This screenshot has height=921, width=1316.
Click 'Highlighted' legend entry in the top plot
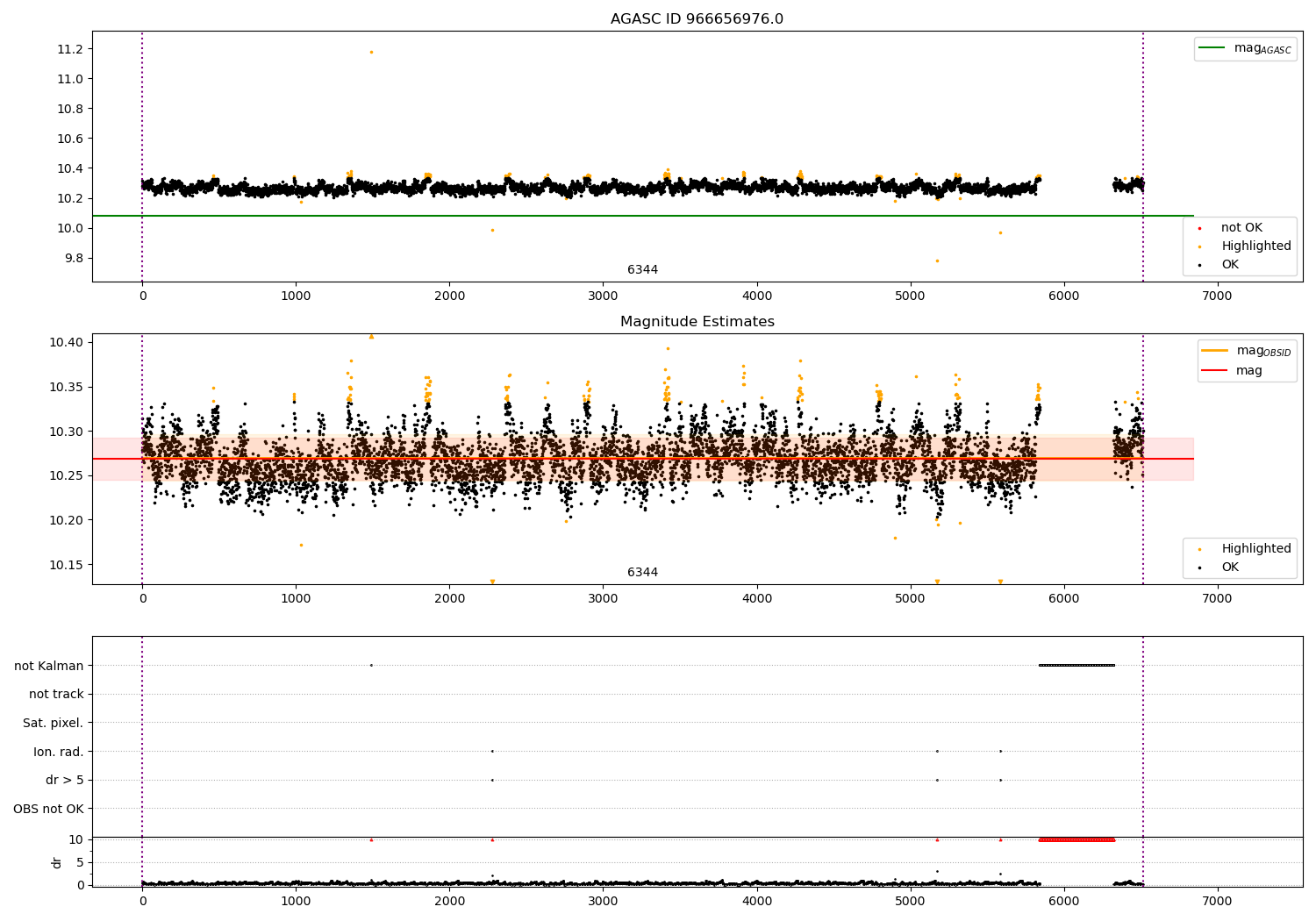(1245, 246)
